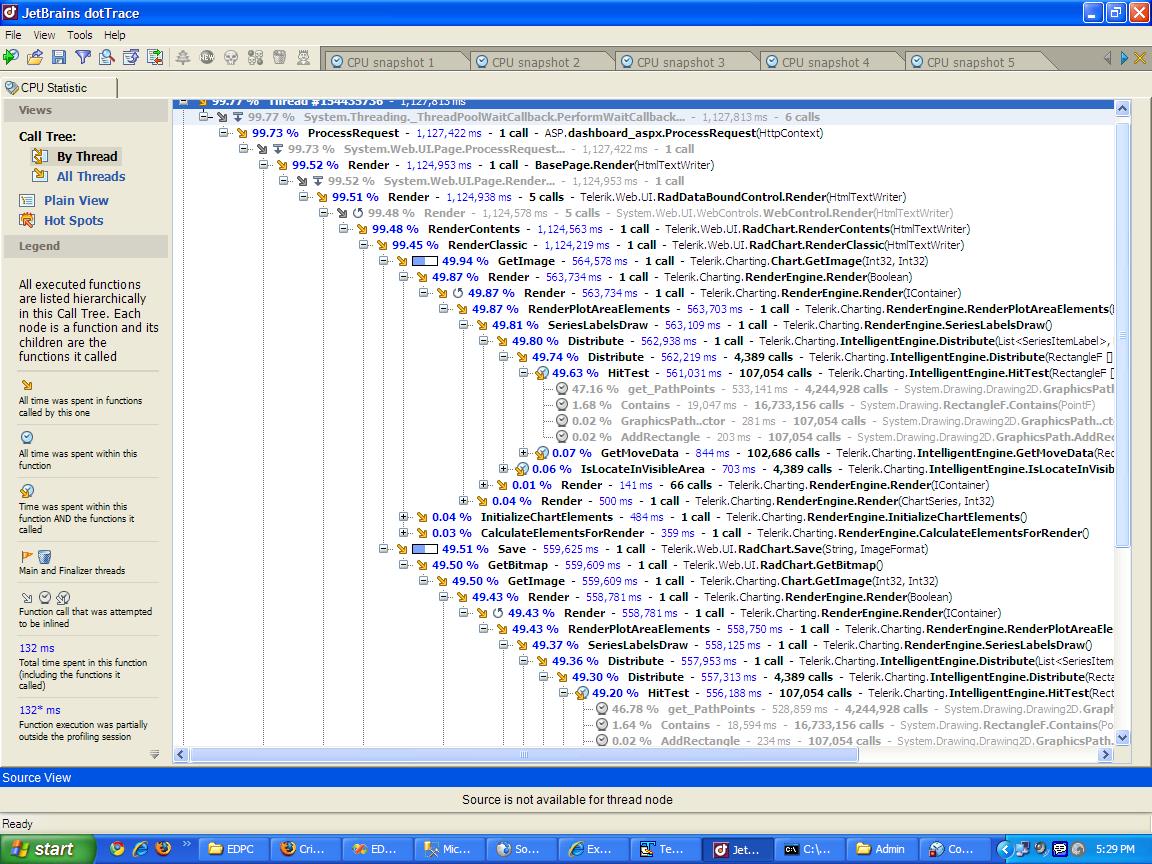Select the HitTest 561,031 ms row

point(825,373)
